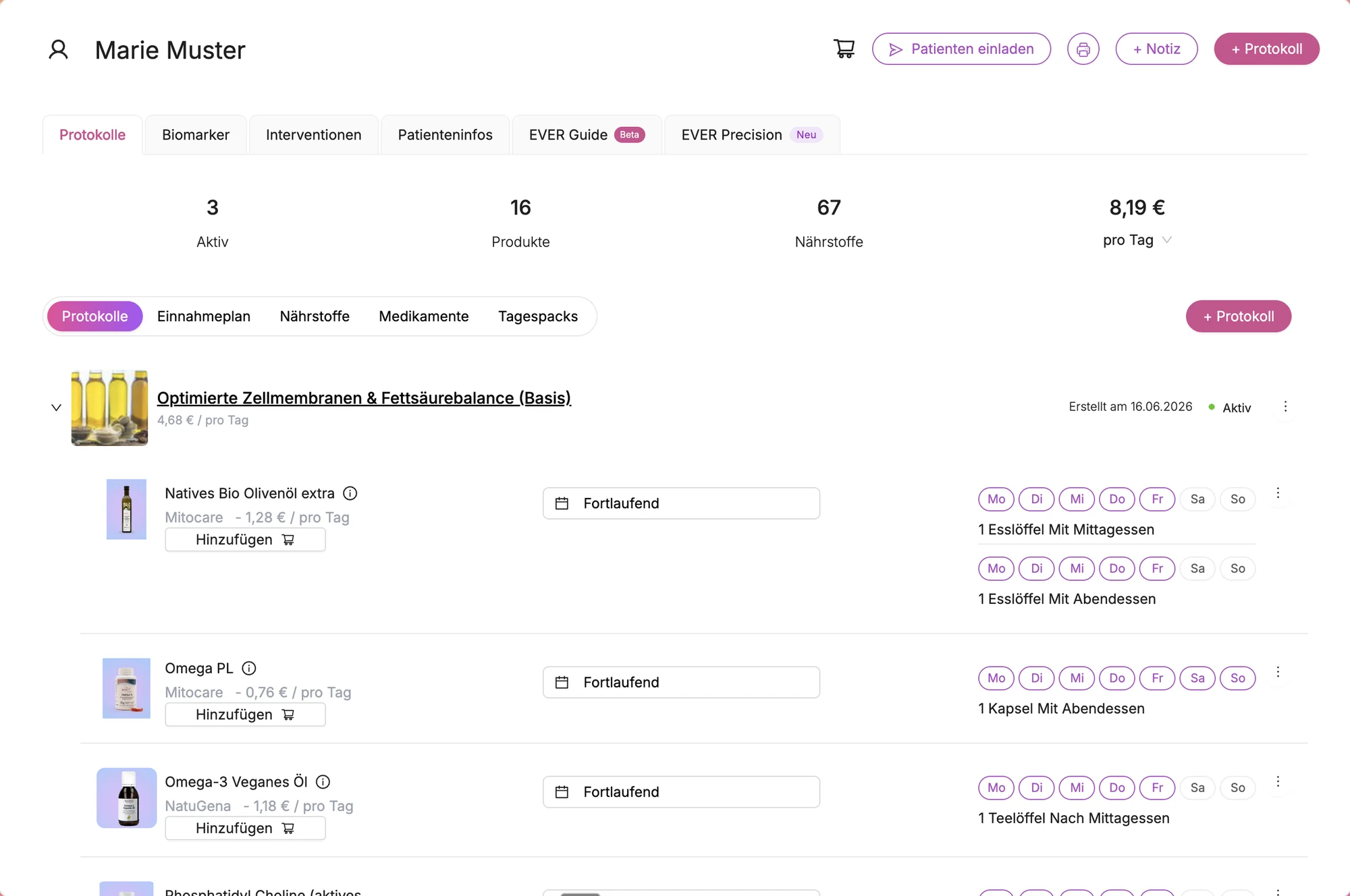Select the Einnahmeplan sub-tab
This screenshot has width=1350, height=896.
(204, 316)
